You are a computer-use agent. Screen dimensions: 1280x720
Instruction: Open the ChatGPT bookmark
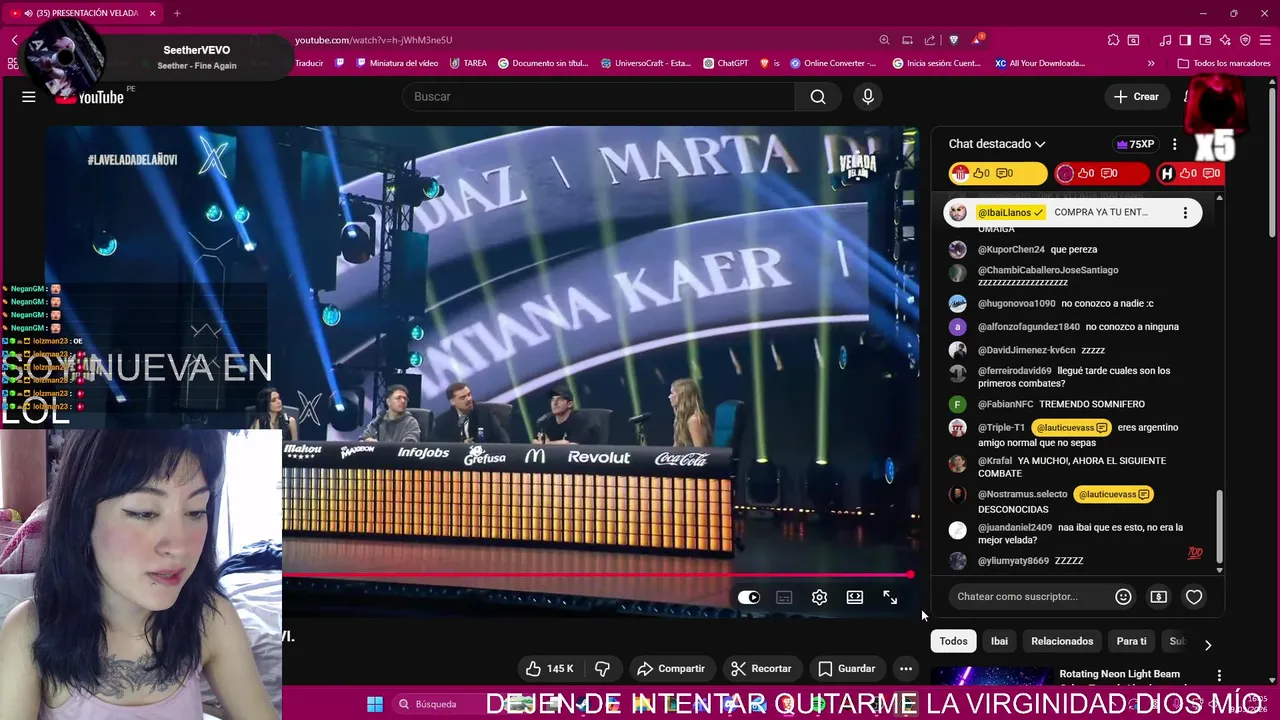726,63
